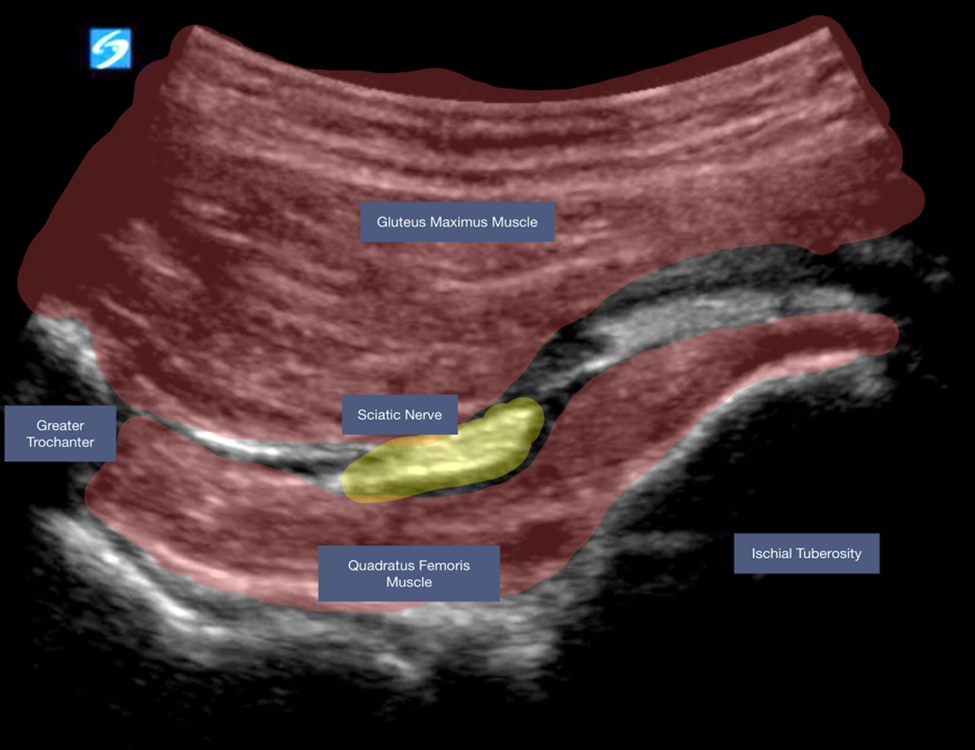
Task: Select the Greater Trochanter label
Action: 60,433
